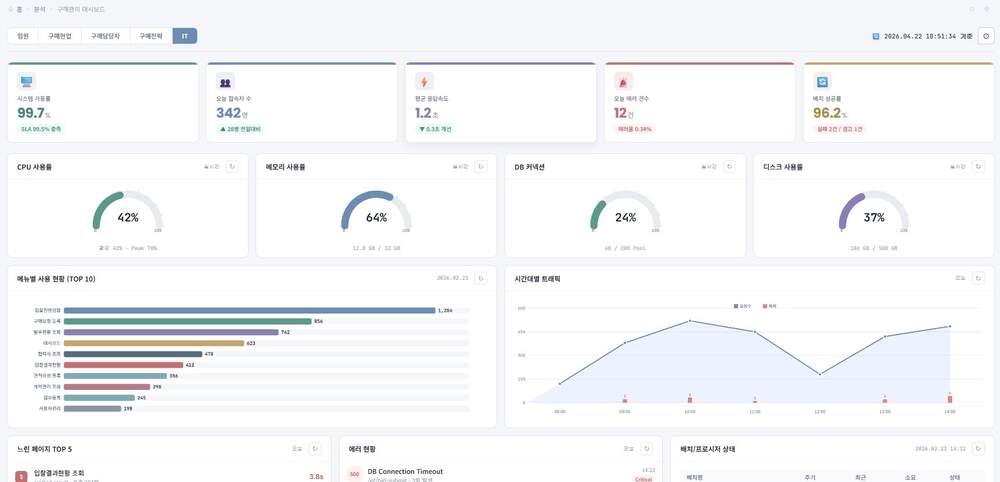Click the 에러율 0.34% badge
This screenshot has width=1000, height=482.
coord(635,129)
